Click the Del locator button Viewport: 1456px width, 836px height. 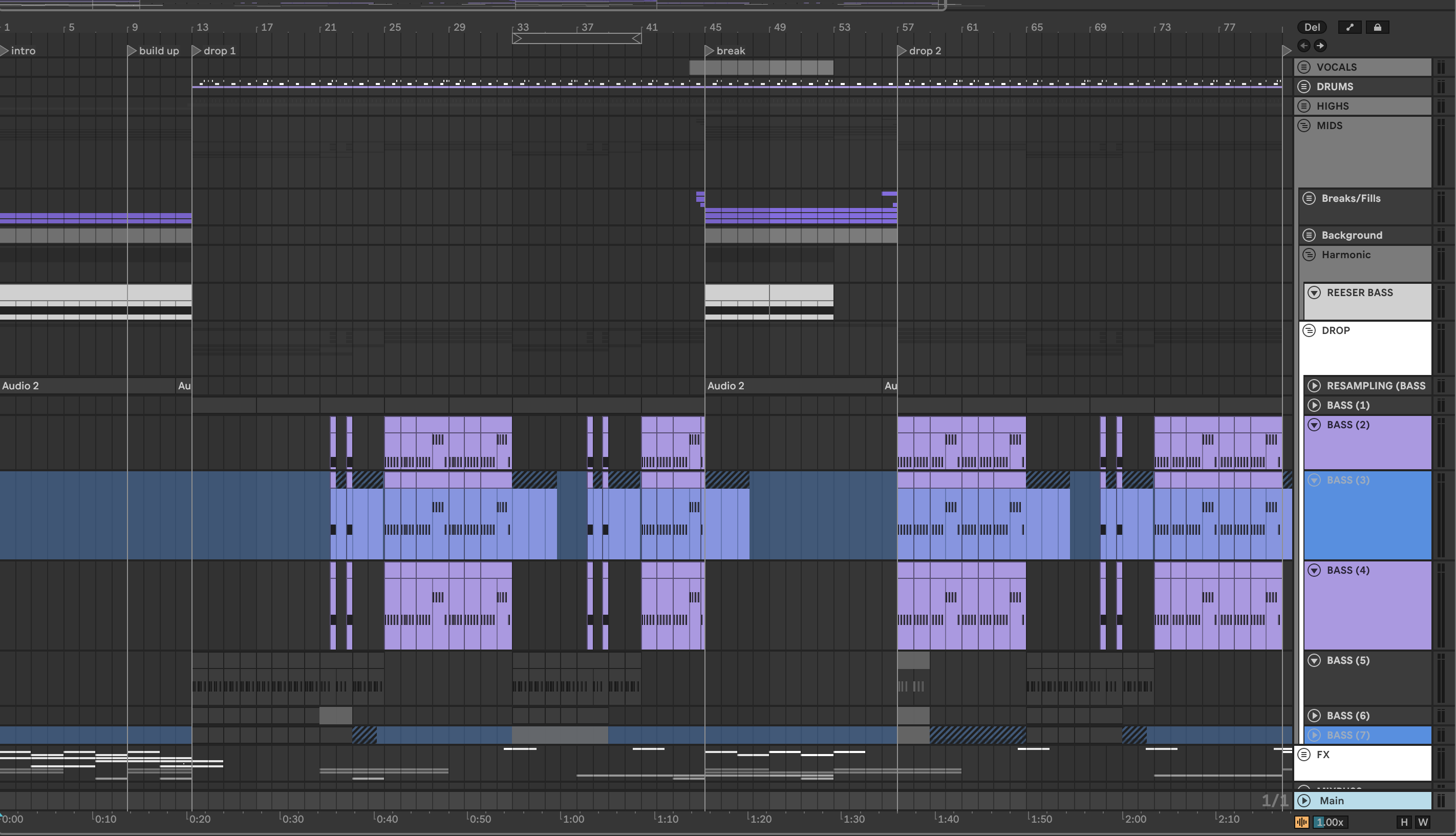click(x=1312, y=27)
